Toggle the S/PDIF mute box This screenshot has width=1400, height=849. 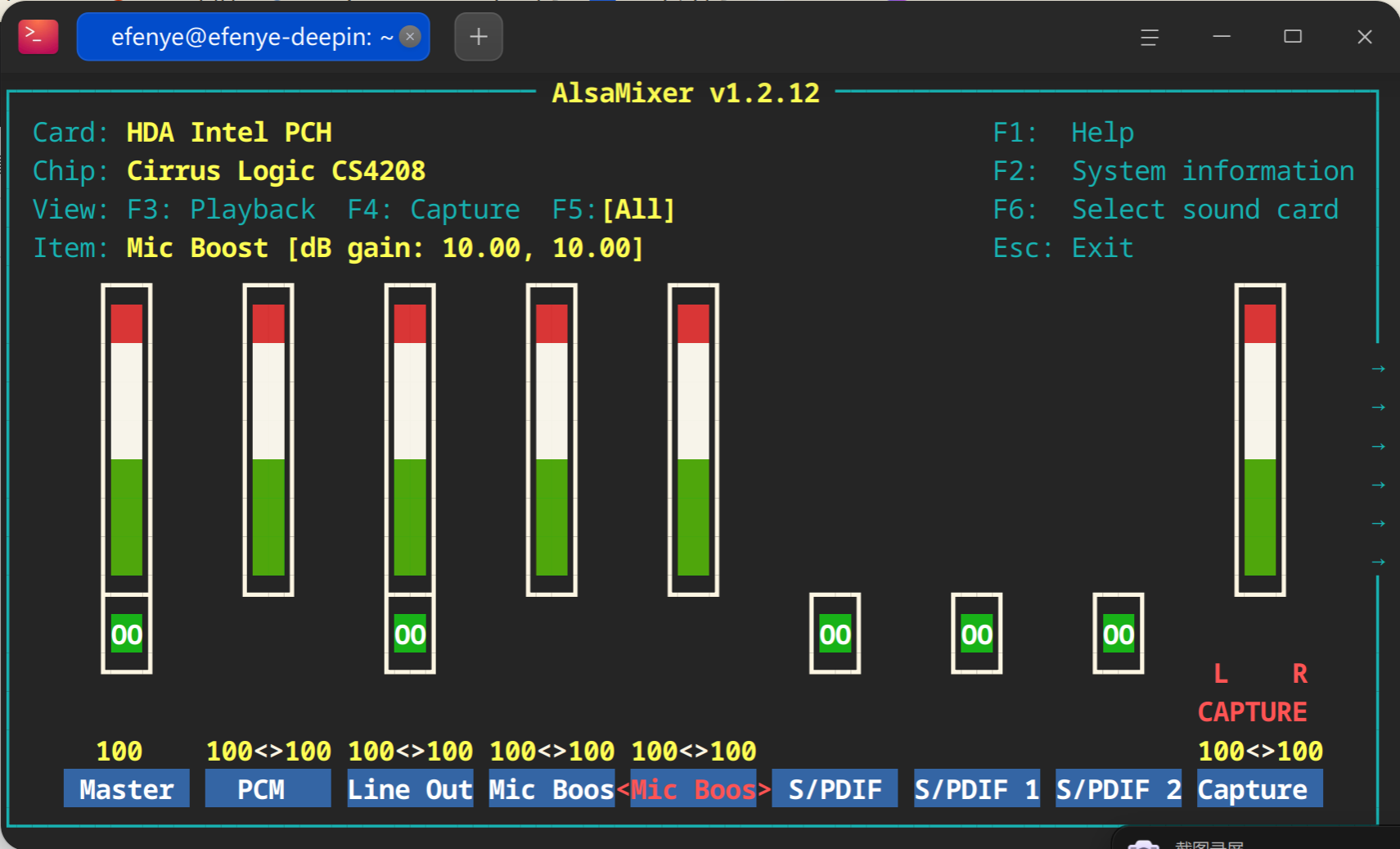[835, 634]
